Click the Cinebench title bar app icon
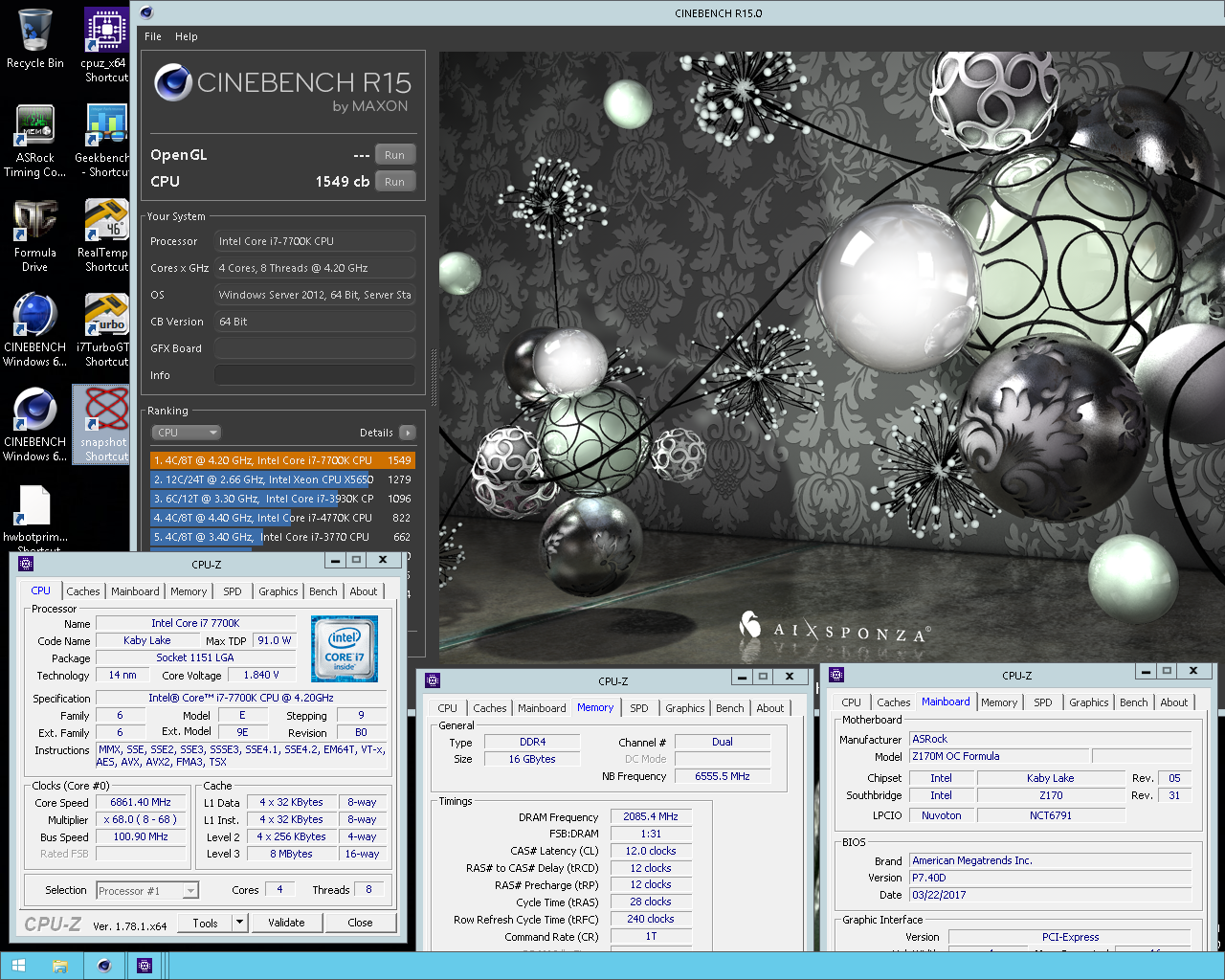The width and height of the screenshot is (1225, 980). tap(146, 12)
